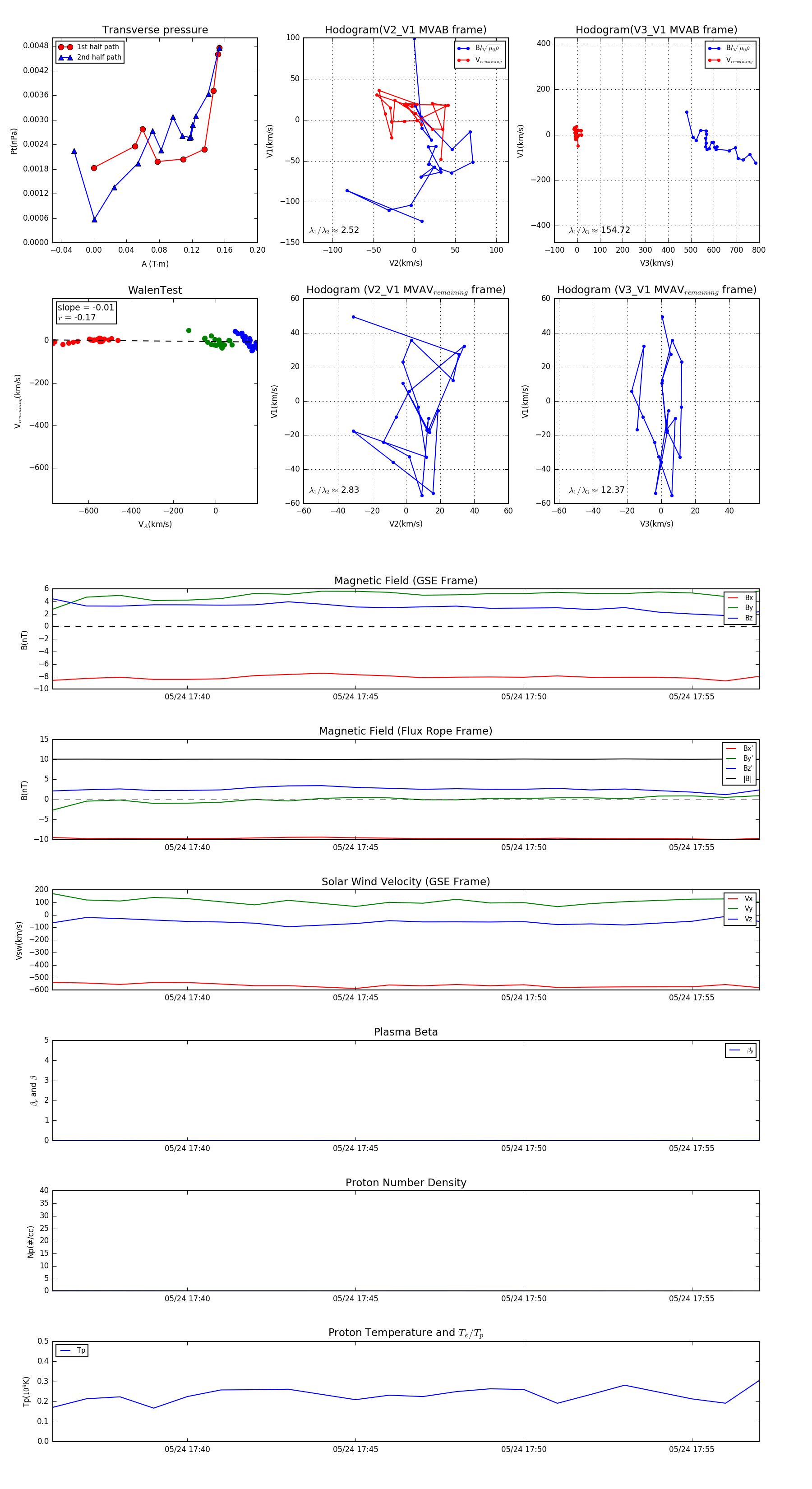The height and width of the screenshot is (1489, 812).
Task: Click the 'Solar Wind Velocity (GSE Frame)' title
Action: (x=406, y=882)
